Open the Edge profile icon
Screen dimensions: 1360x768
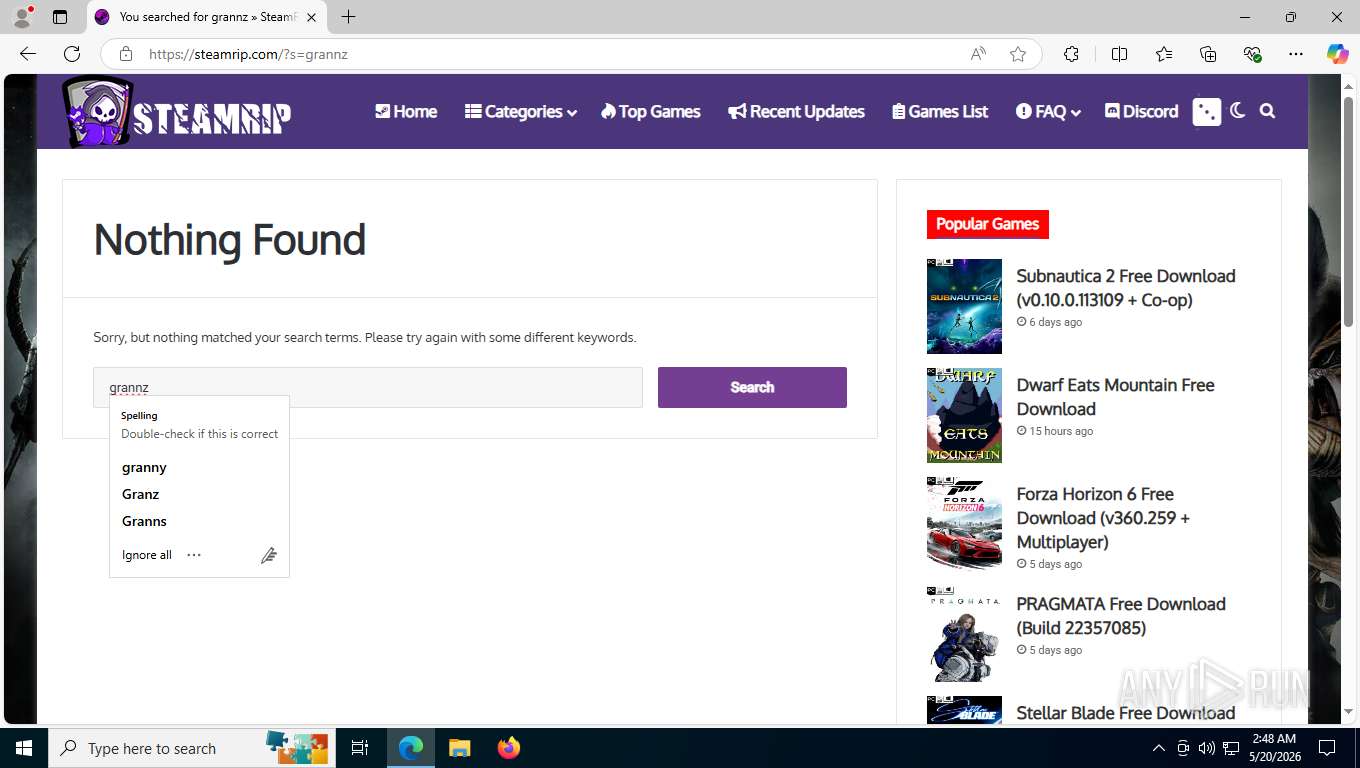point(22,17)
